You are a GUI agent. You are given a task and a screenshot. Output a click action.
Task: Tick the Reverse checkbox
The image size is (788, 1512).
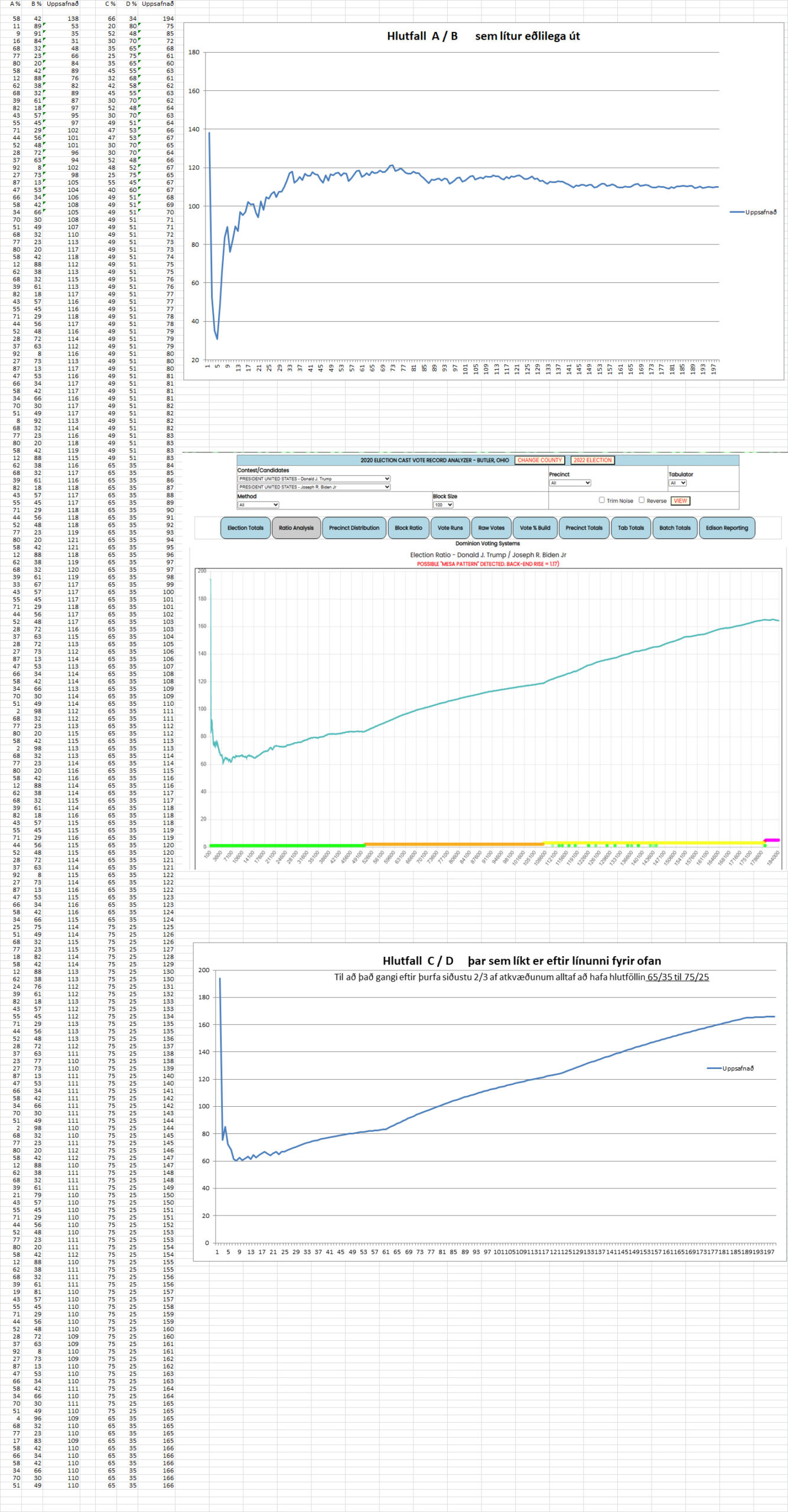click(x=642, y=500)
